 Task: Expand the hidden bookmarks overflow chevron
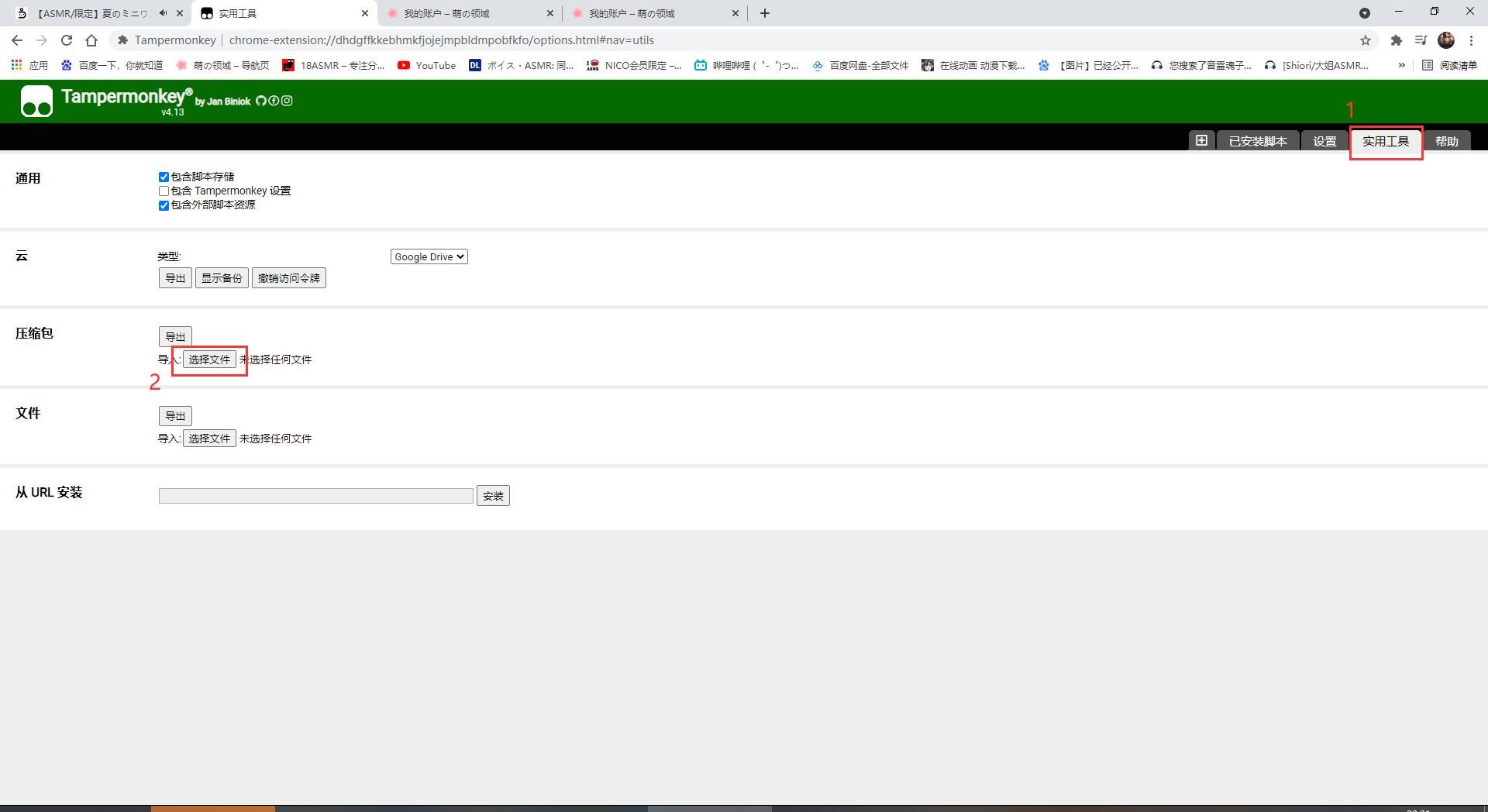coord(1401,65)
